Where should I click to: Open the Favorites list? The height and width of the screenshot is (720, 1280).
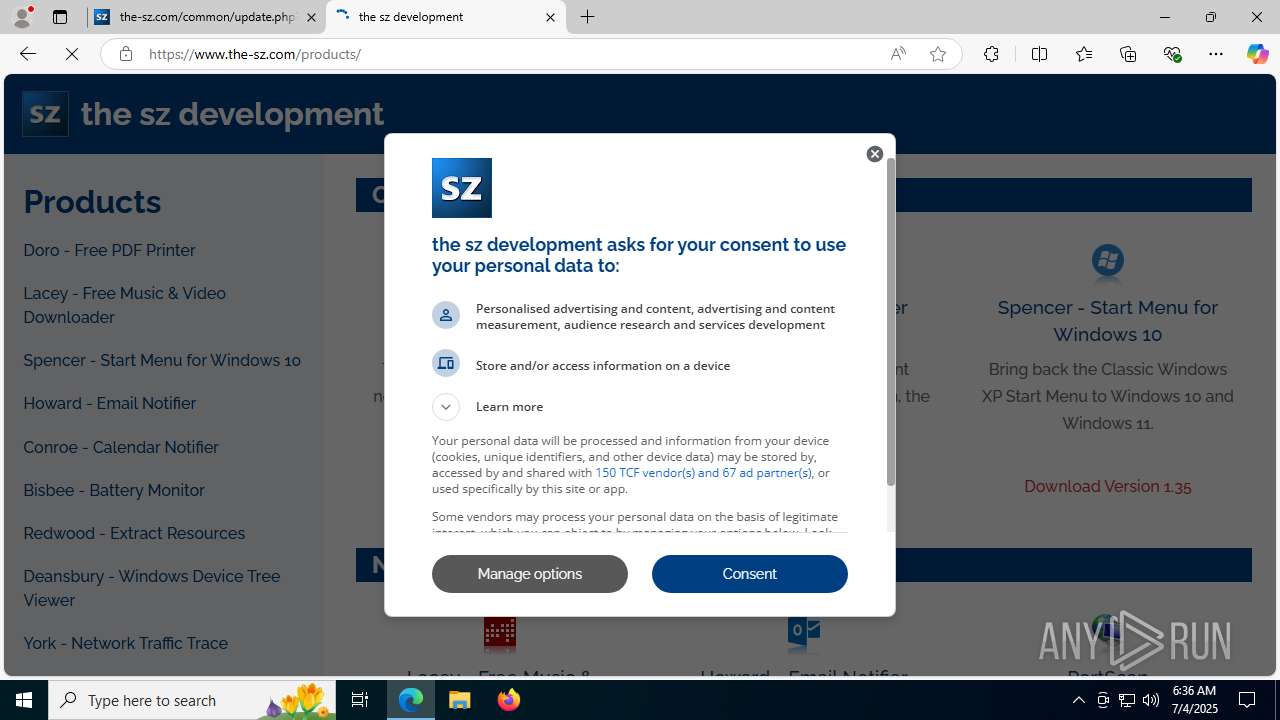[1084, 54]
